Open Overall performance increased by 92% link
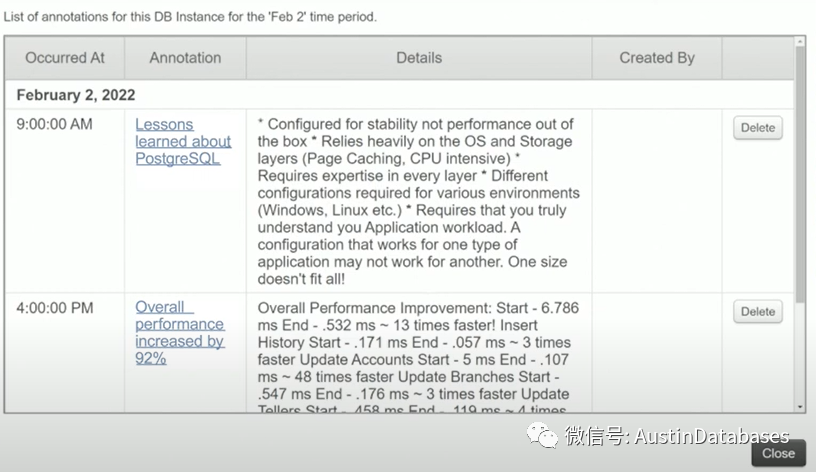The width and height of the screenshot is (816, 472). click(x=180, y=333)
